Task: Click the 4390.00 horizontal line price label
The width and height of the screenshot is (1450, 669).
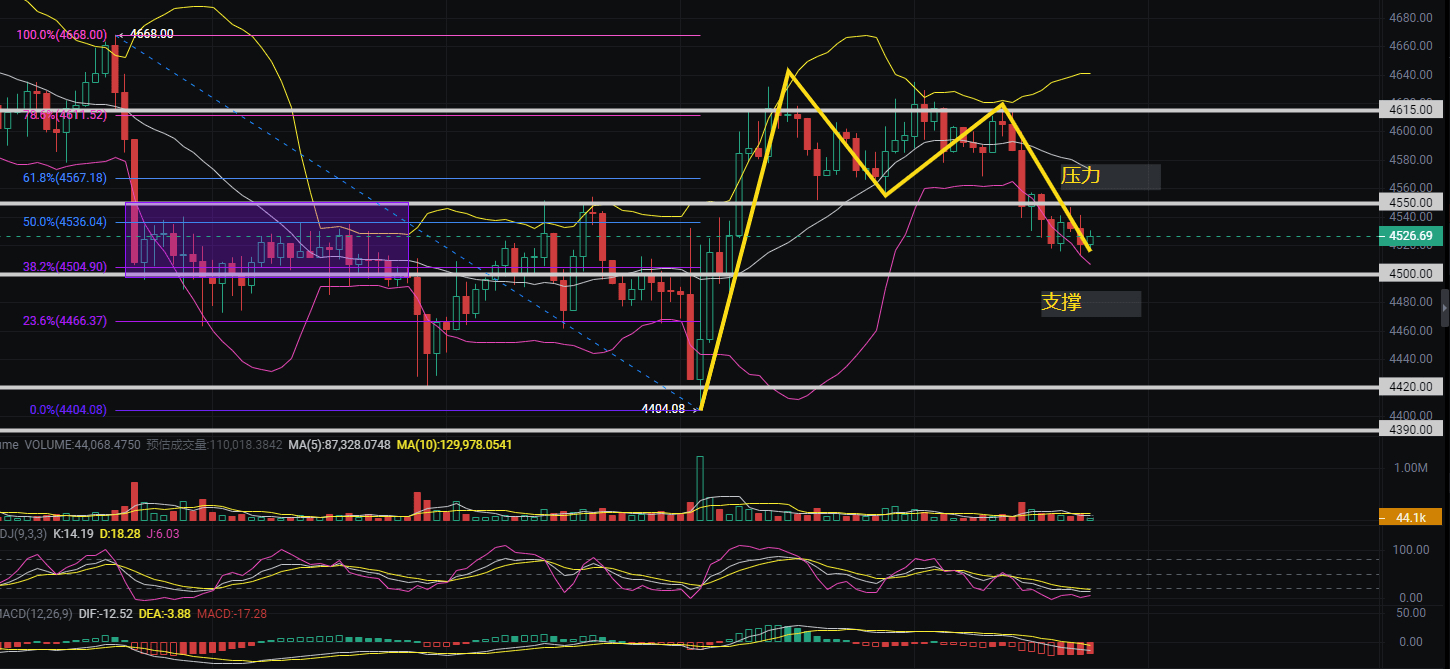Action: pos(1411,430)
